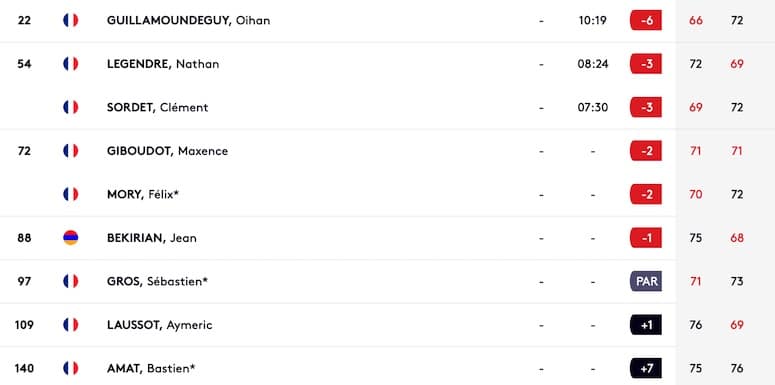Open the Legendre, Nathan player name
775x385 pixels.
click(x=163, y=64)
